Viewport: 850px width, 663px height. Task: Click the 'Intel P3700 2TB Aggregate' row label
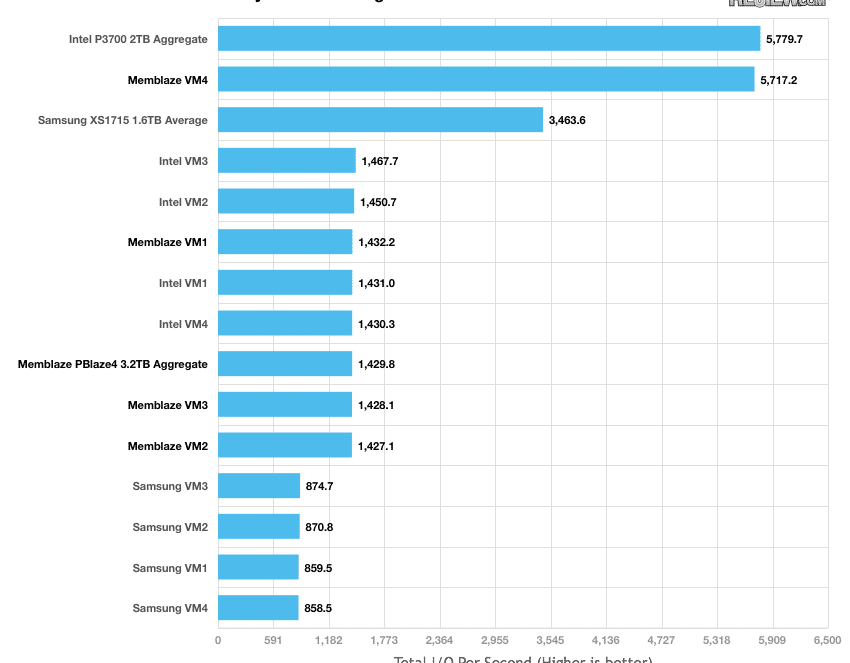coord(138,39)
